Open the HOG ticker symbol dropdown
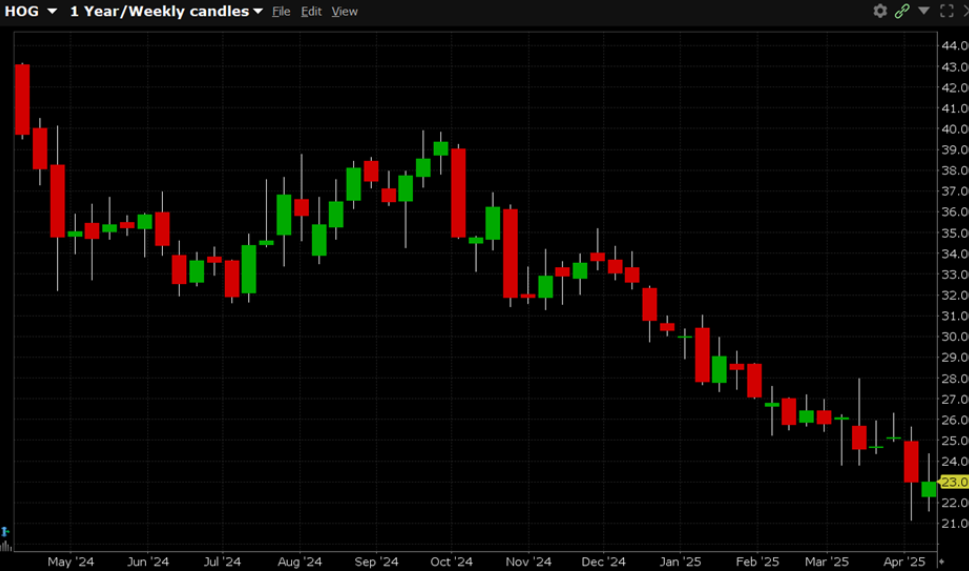This screenshot has width=969, height=571. (52, 12)
